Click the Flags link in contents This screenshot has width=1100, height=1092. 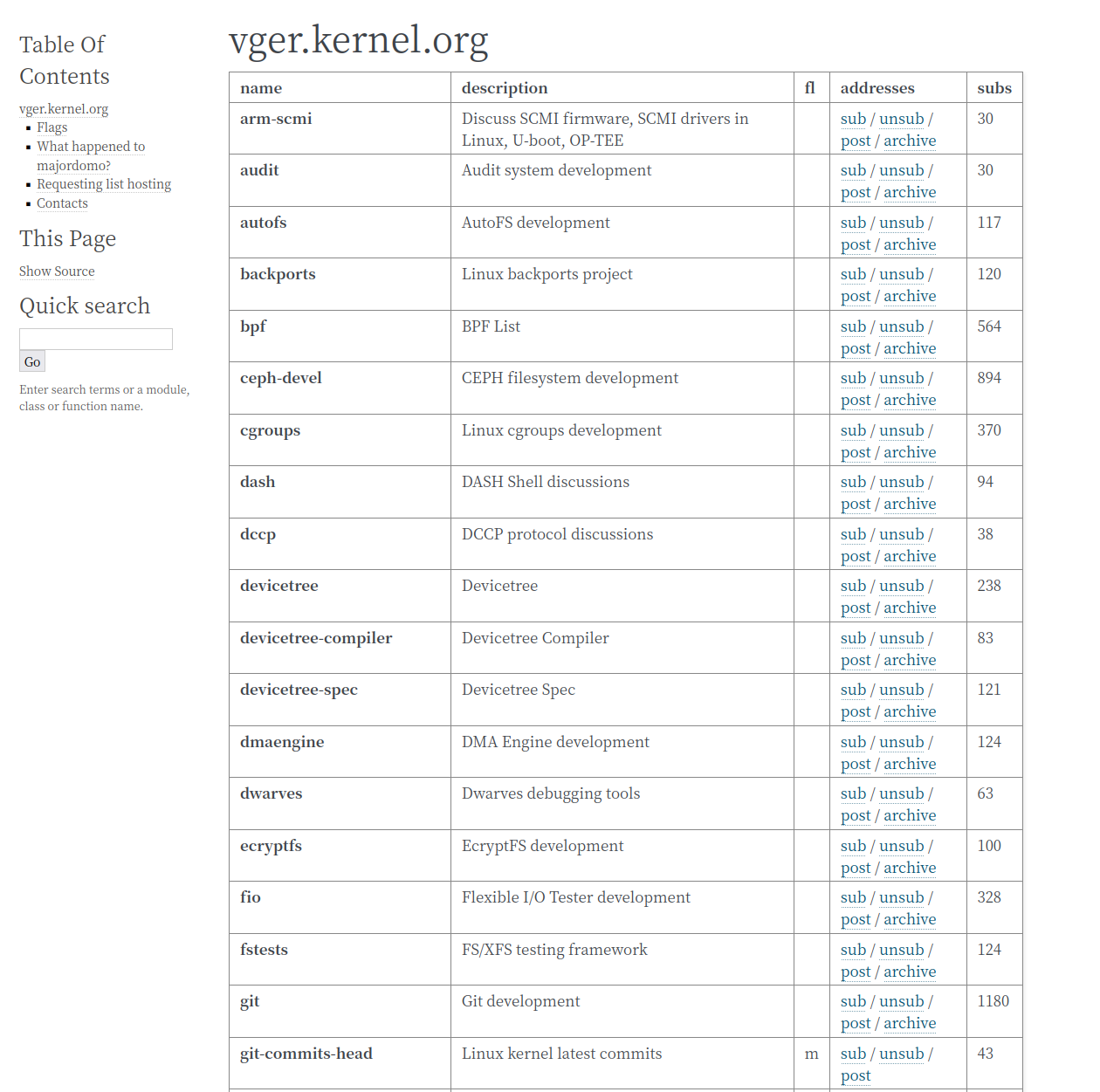pyautogui.click(x=52, y=127)
